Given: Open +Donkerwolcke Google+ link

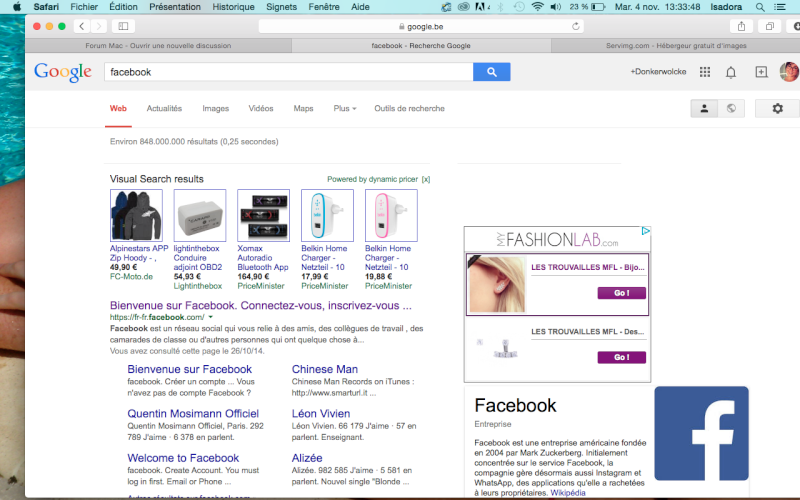Looking at the screenshot, I should 658,72.
